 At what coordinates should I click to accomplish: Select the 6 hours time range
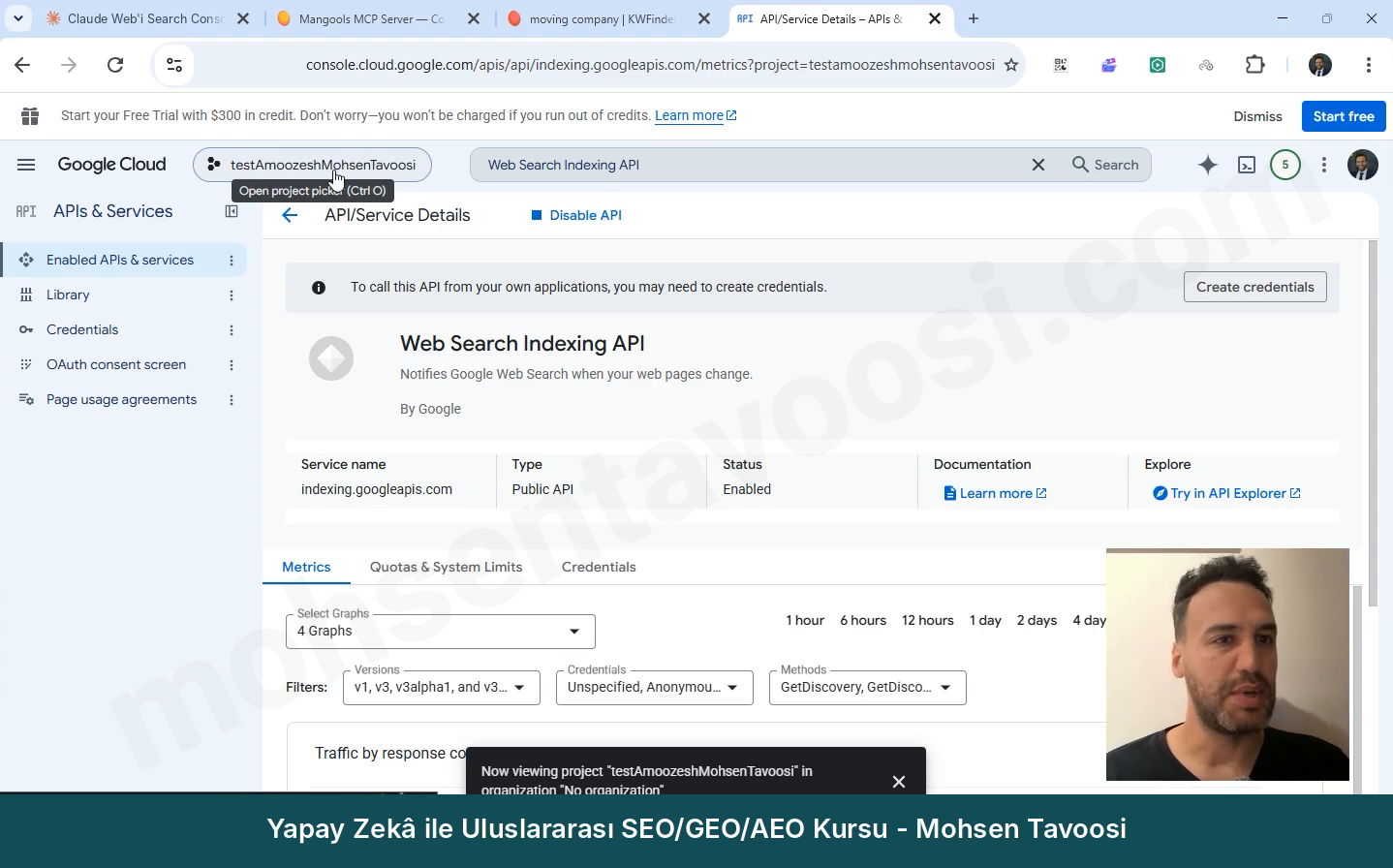[863, 620]
